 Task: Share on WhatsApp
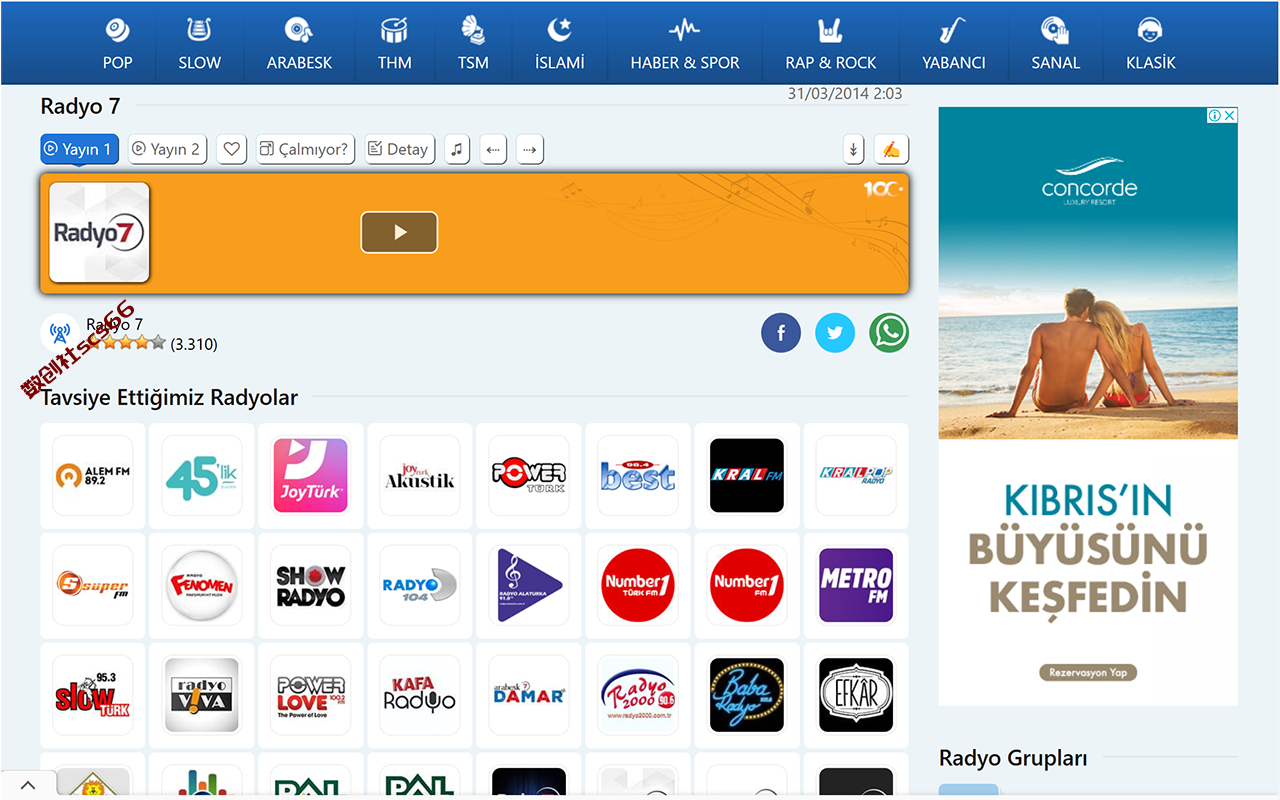(x=889, y=333)
